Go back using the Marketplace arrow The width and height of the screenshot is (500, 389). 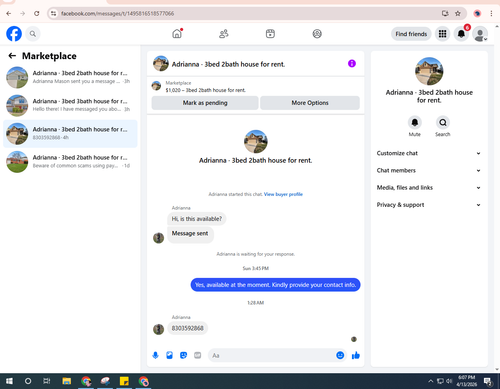tap(12, 56)
